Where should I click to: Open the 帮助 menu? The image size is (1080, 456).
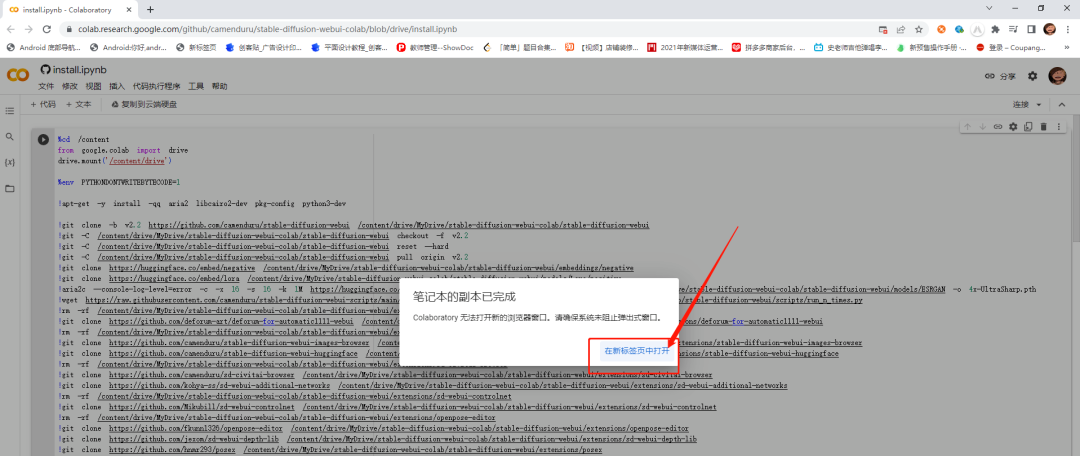219,87
